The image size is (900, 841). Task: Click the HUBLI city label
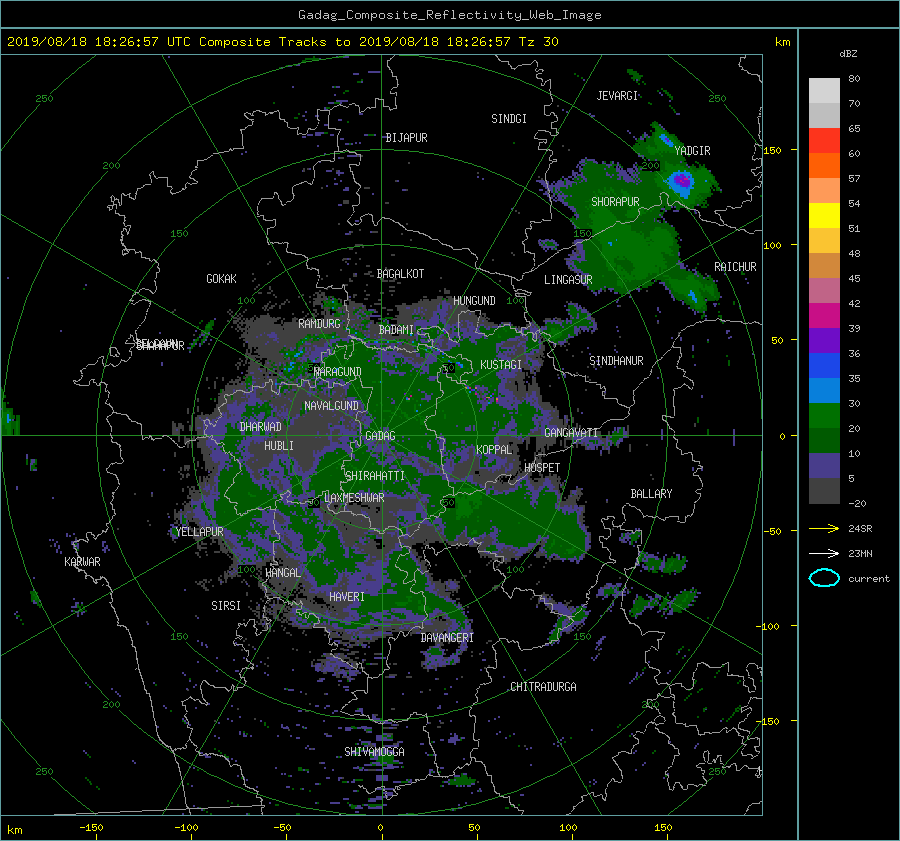point(279,446)
